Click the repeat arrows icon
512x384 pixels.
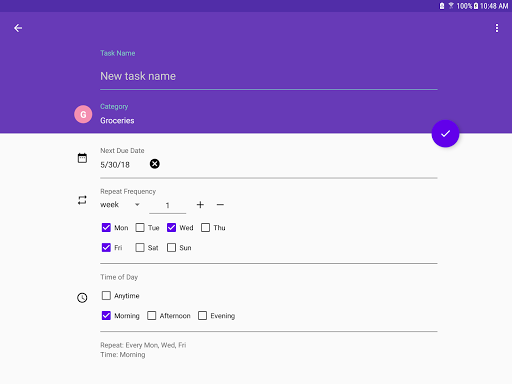(82, 200)
